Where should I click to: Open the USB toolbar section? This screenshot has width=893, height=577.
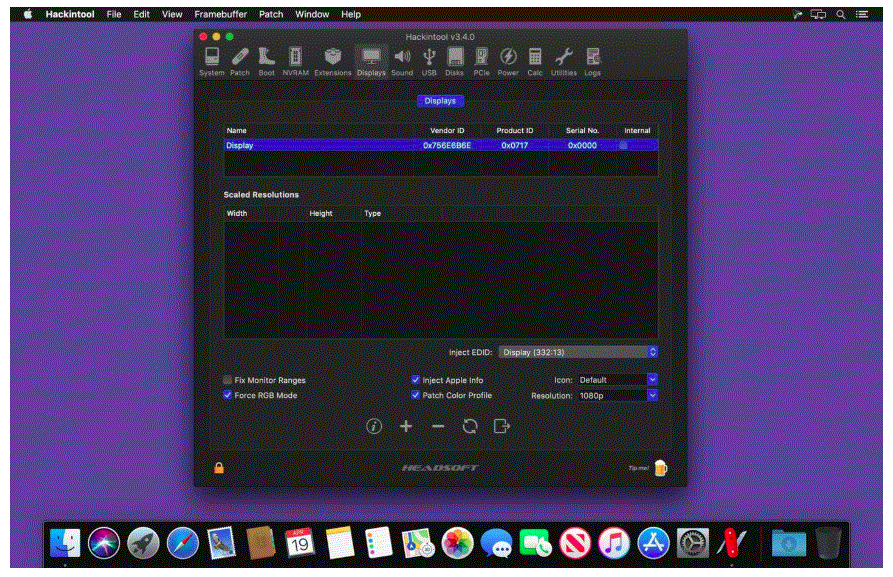pyautogui.click(x=429, y=62)
